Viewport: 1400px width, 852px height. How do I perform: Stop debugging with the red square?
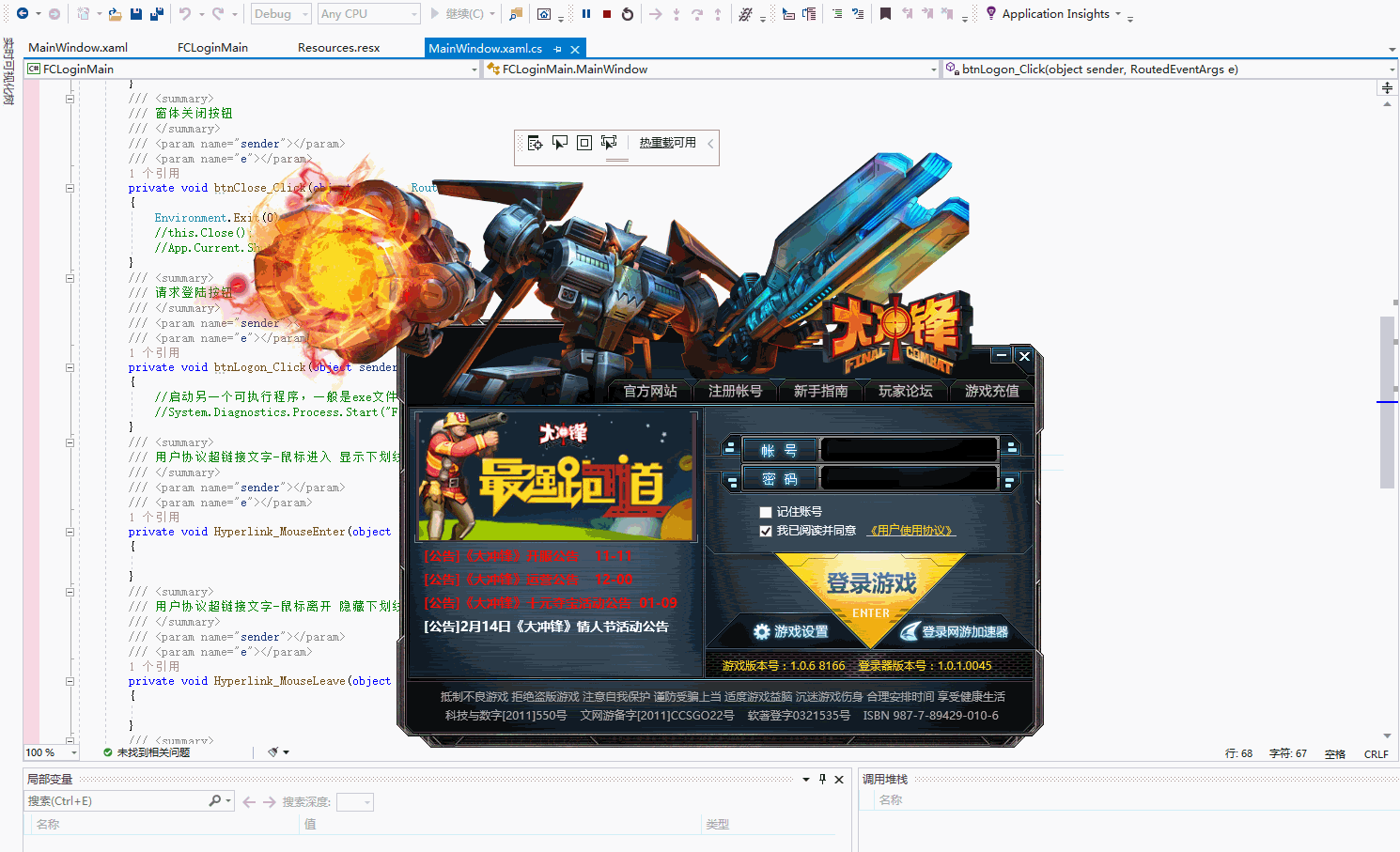[607, 14]
